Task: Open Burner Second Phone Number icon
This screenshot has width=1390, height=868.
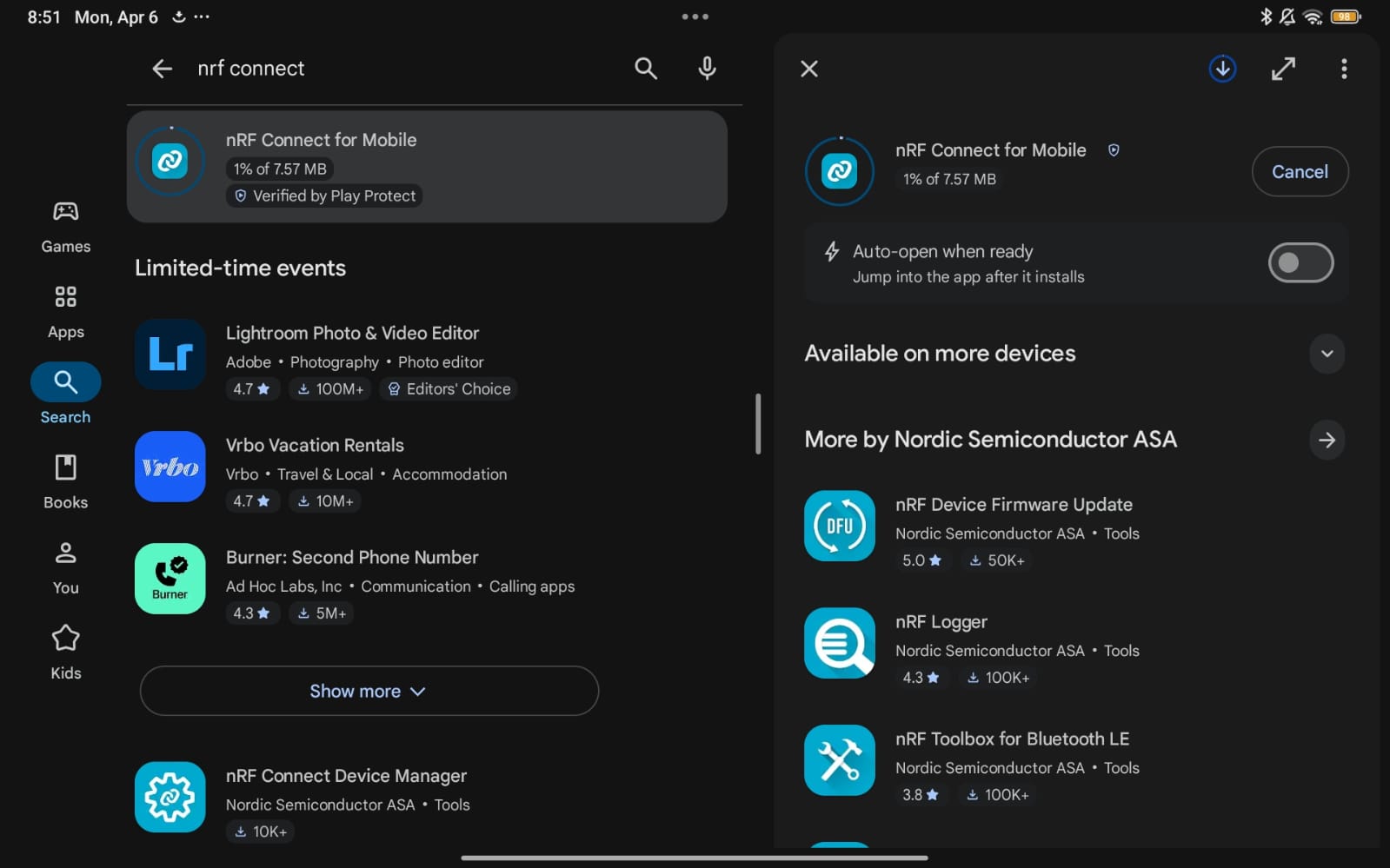Action: point(170,579)
